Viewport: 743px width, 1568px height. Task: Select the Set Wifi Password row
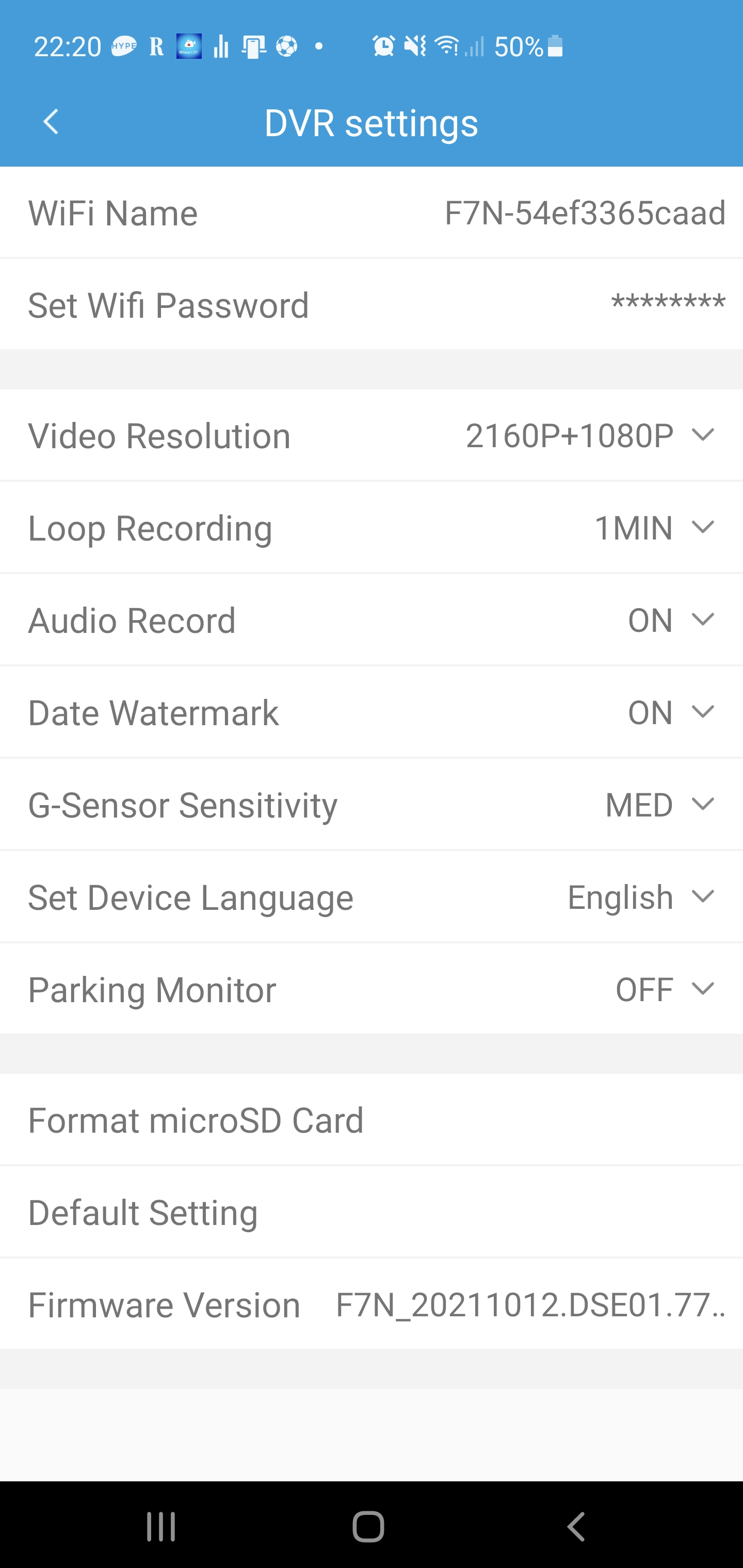372,304
